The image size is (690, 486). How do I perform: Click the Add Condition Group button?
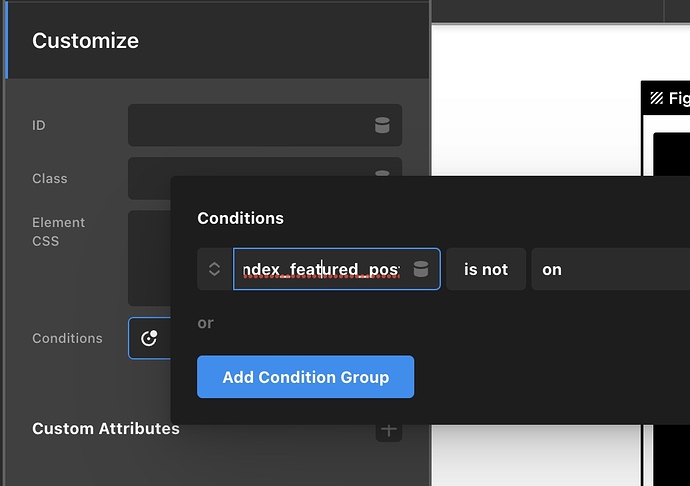[305, 377]
